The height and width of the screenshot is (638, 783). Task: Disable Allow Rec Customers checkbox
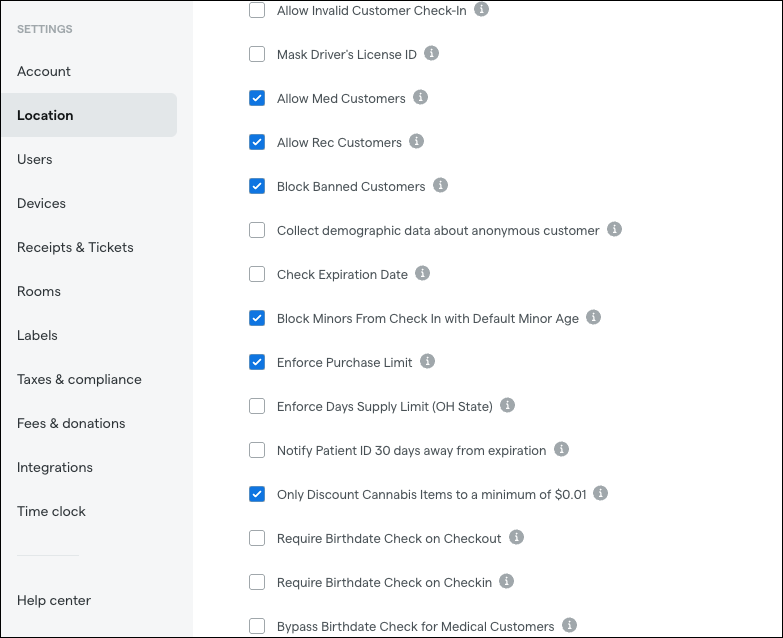tap(257, 142)
